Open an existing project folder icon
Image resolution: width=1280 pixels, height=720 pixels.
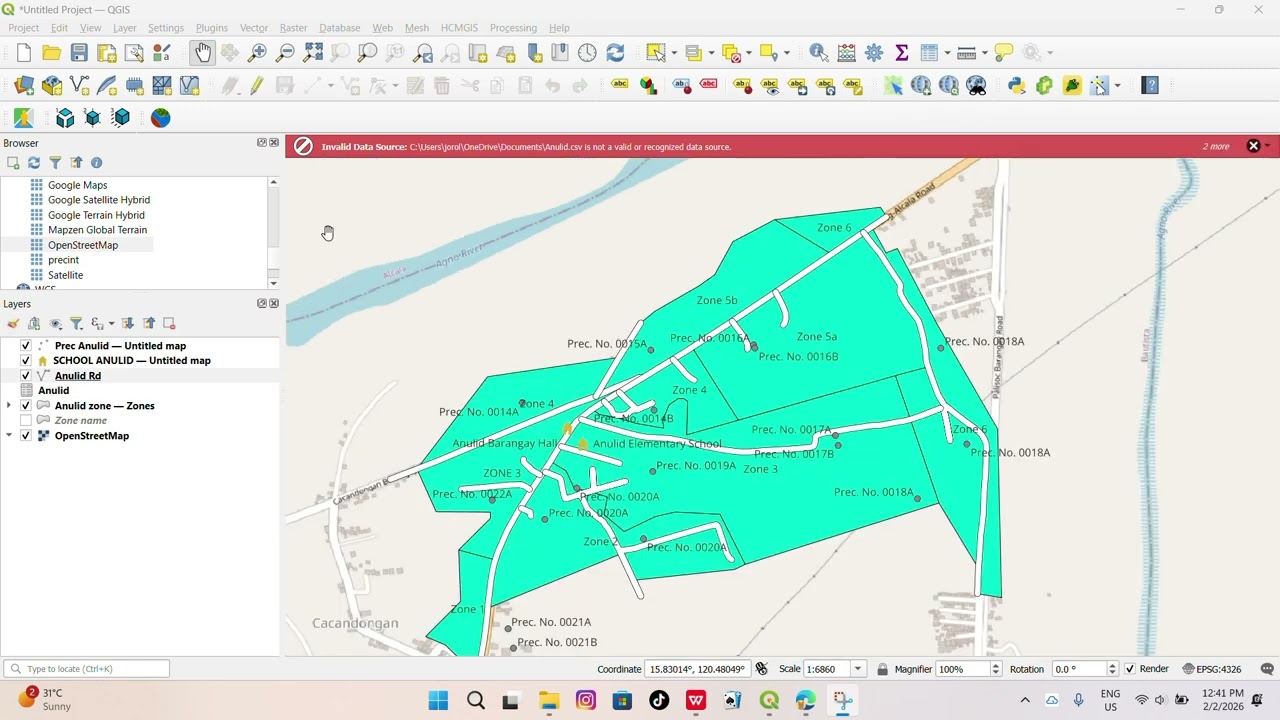click(51, 53)
